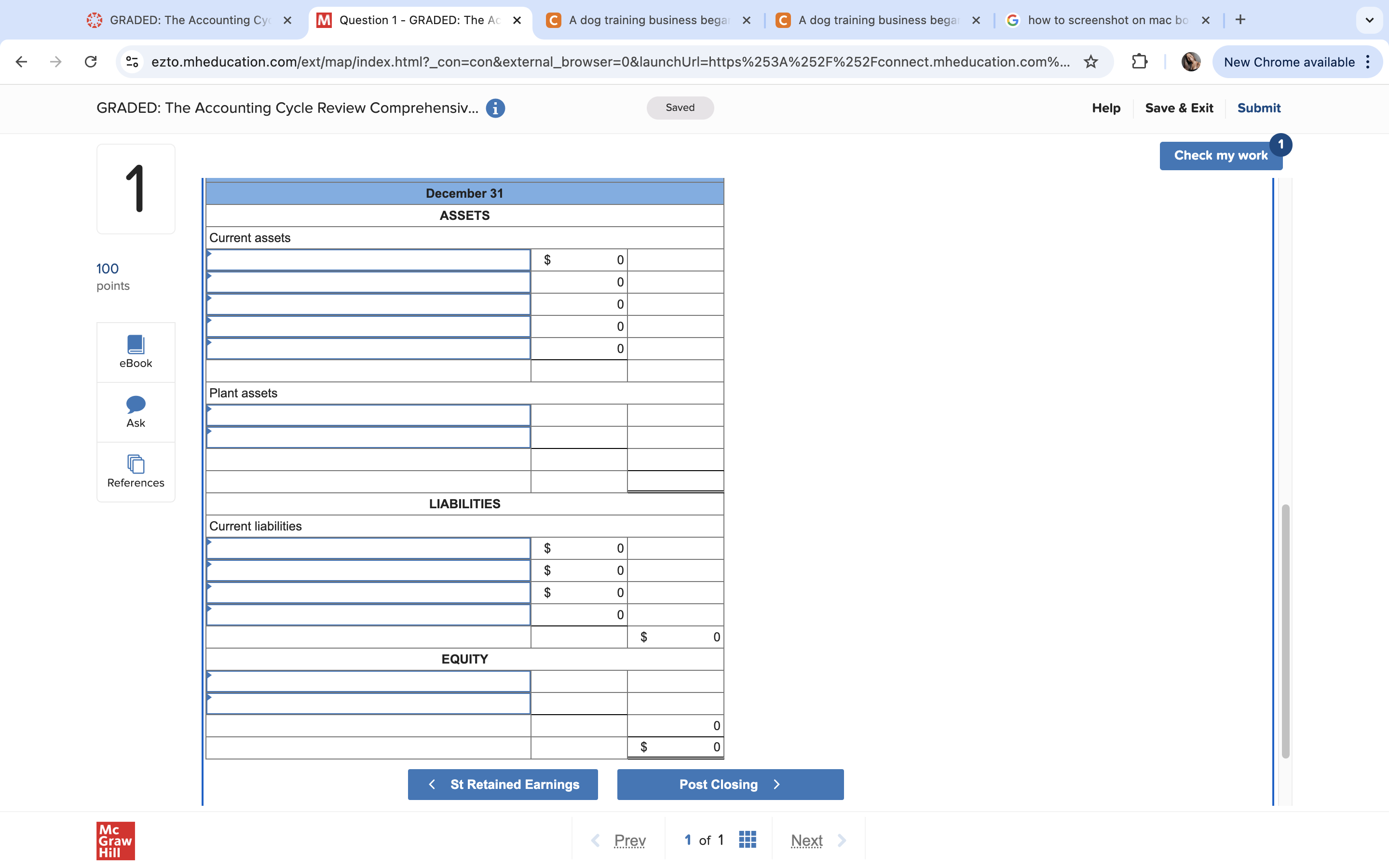Open the References icon
The height and width of the screenshot is (868, 1389).
pyautogui.click(x=136, y=464)
